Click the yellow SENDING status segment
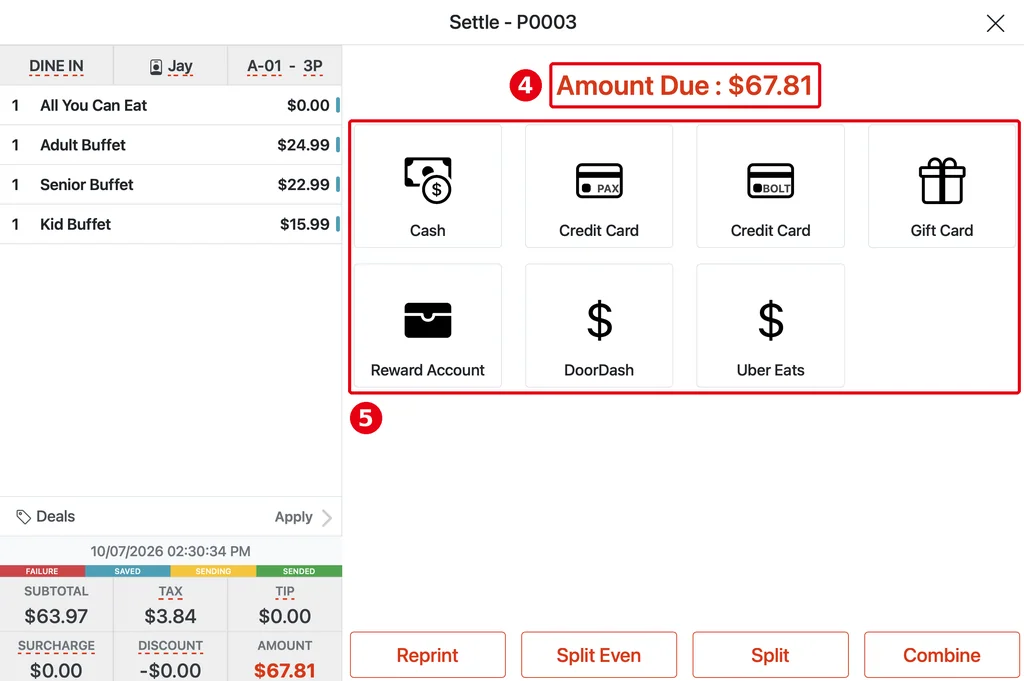The height and width of the screenshot is (681, 1024). tap(214, 571)
